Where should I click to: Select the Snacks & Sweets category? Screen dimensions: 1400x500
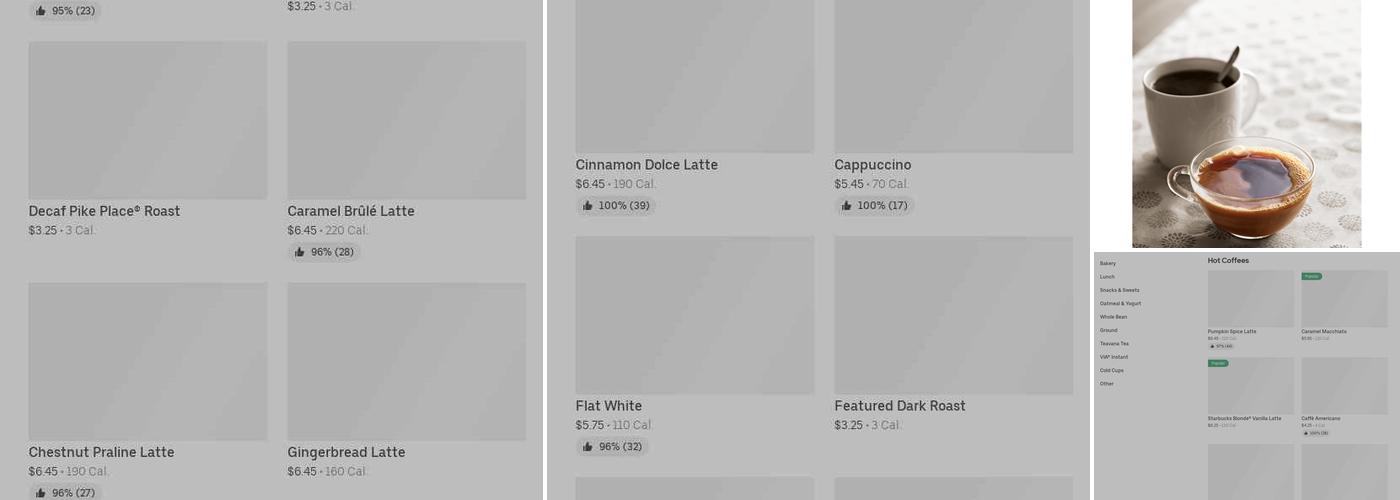tap(1119, 290)
